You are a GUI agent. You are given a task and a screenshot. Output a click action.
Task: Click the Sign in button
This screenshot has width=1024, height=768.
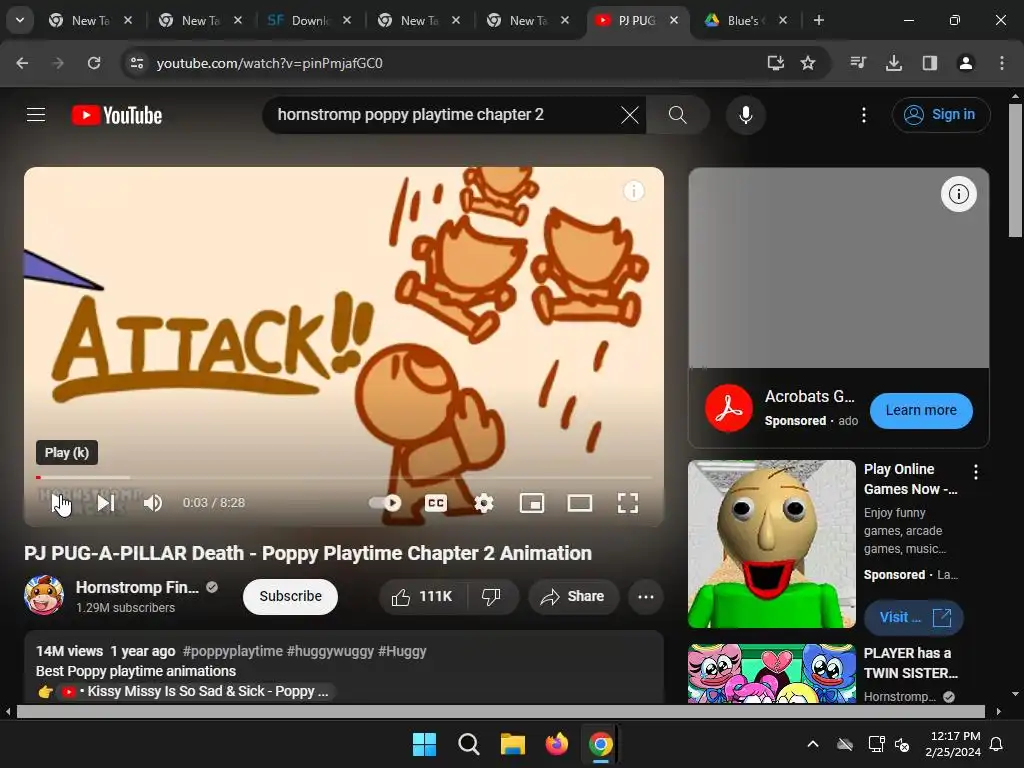pyautogui.click(x=940, y=115)
